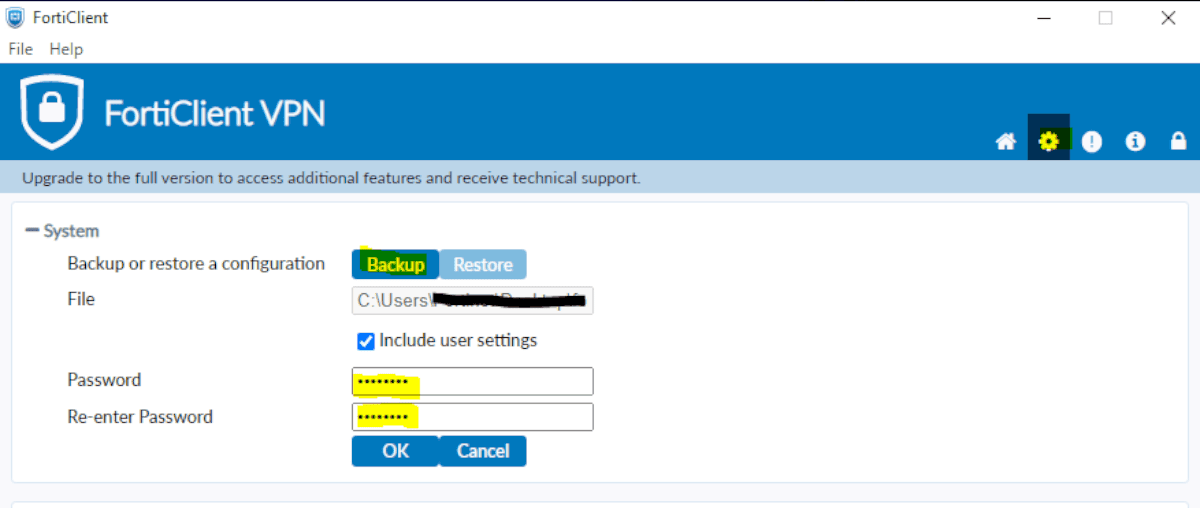
Task: Maximize the FortiClient window
Action: pyautogui.click(x=1105, y=18)
